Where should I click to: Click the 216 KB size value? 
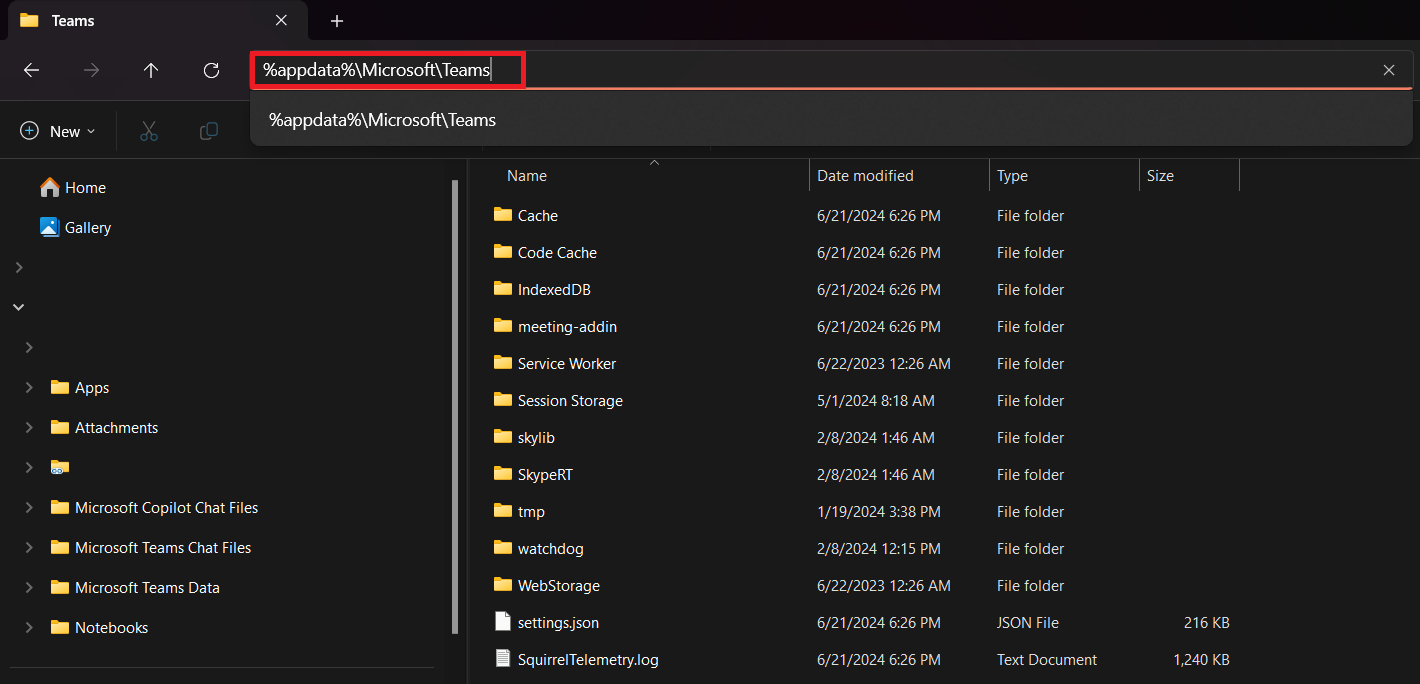pyautogui.click(x=1206, y=623)
